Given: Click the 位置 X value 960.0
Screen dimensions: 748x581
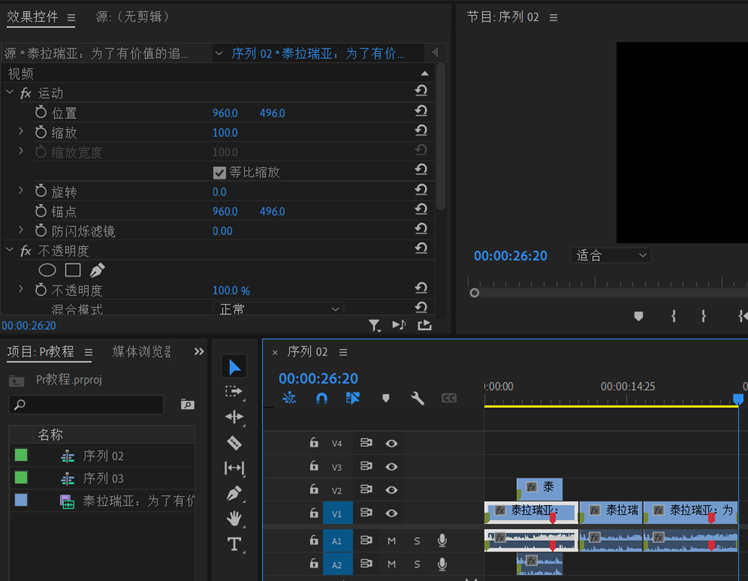Looking at the screenshot, I should click(x=225, y=113).
